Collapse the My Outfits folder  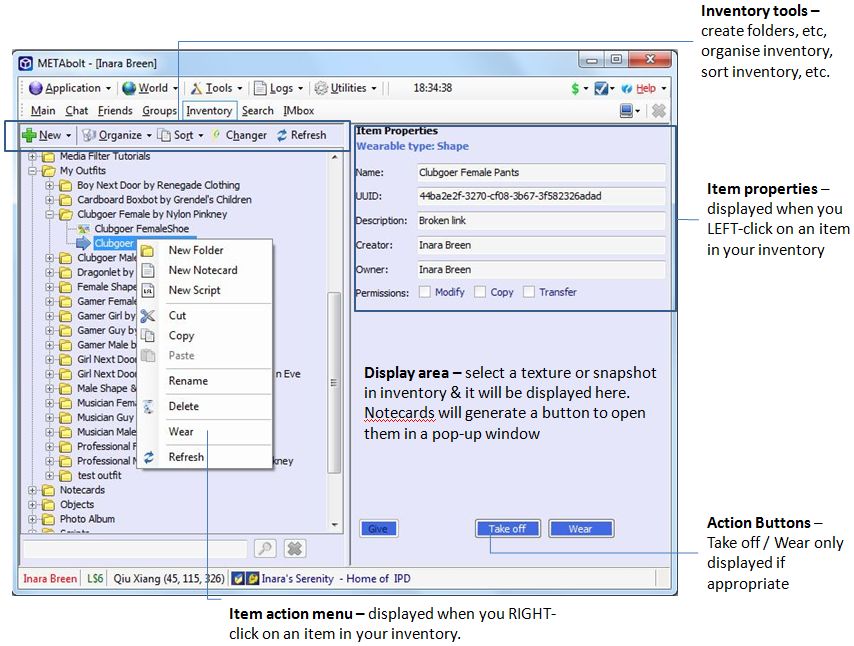click(x=33, y=171)
